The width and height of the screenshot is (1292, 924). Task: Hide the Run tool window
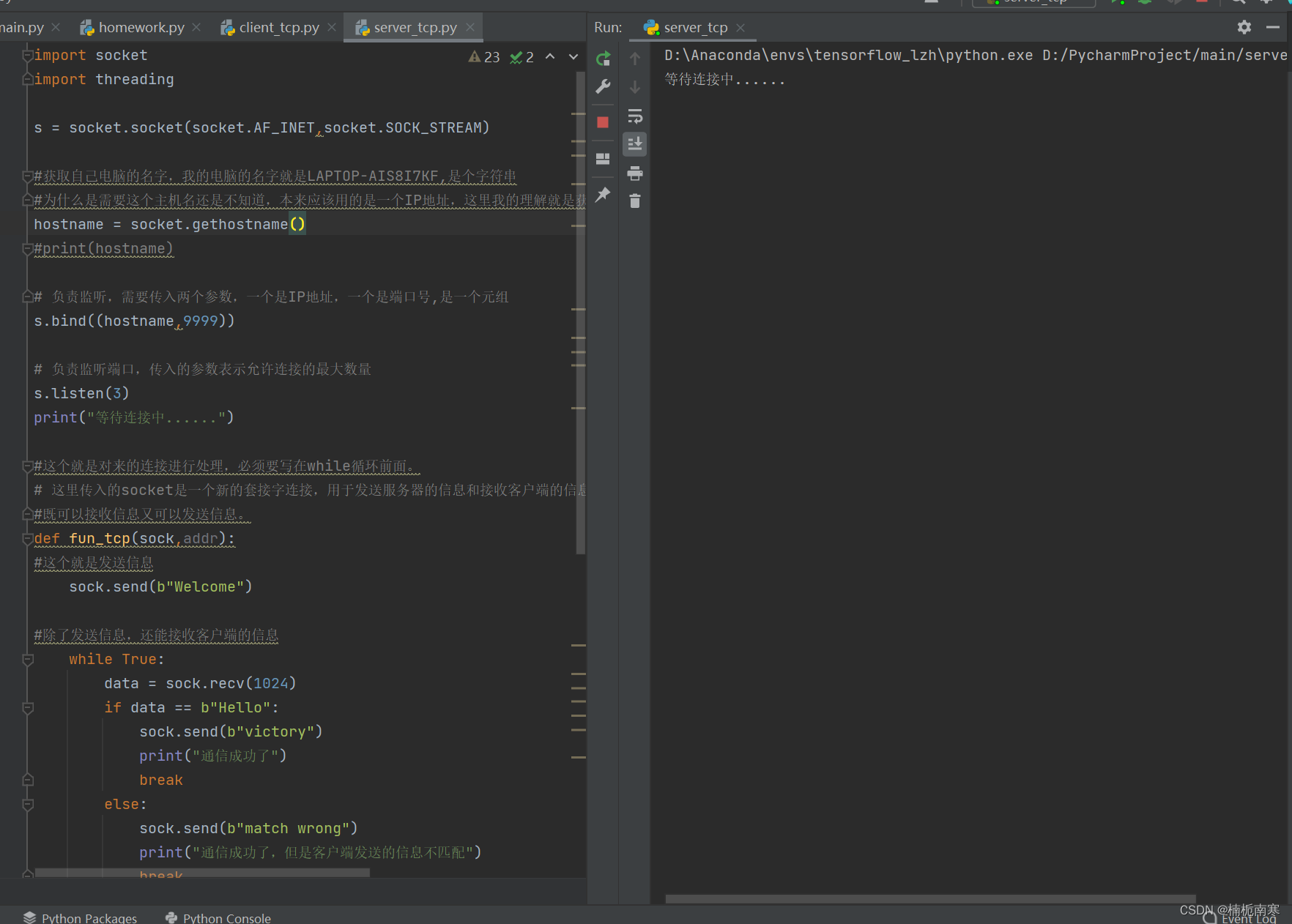click(x=1273, y=27)
